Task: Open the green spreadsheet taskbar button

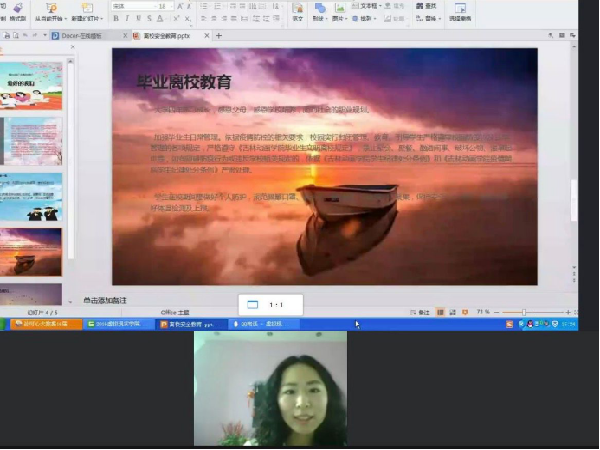Action: click(x=119, y=324)
